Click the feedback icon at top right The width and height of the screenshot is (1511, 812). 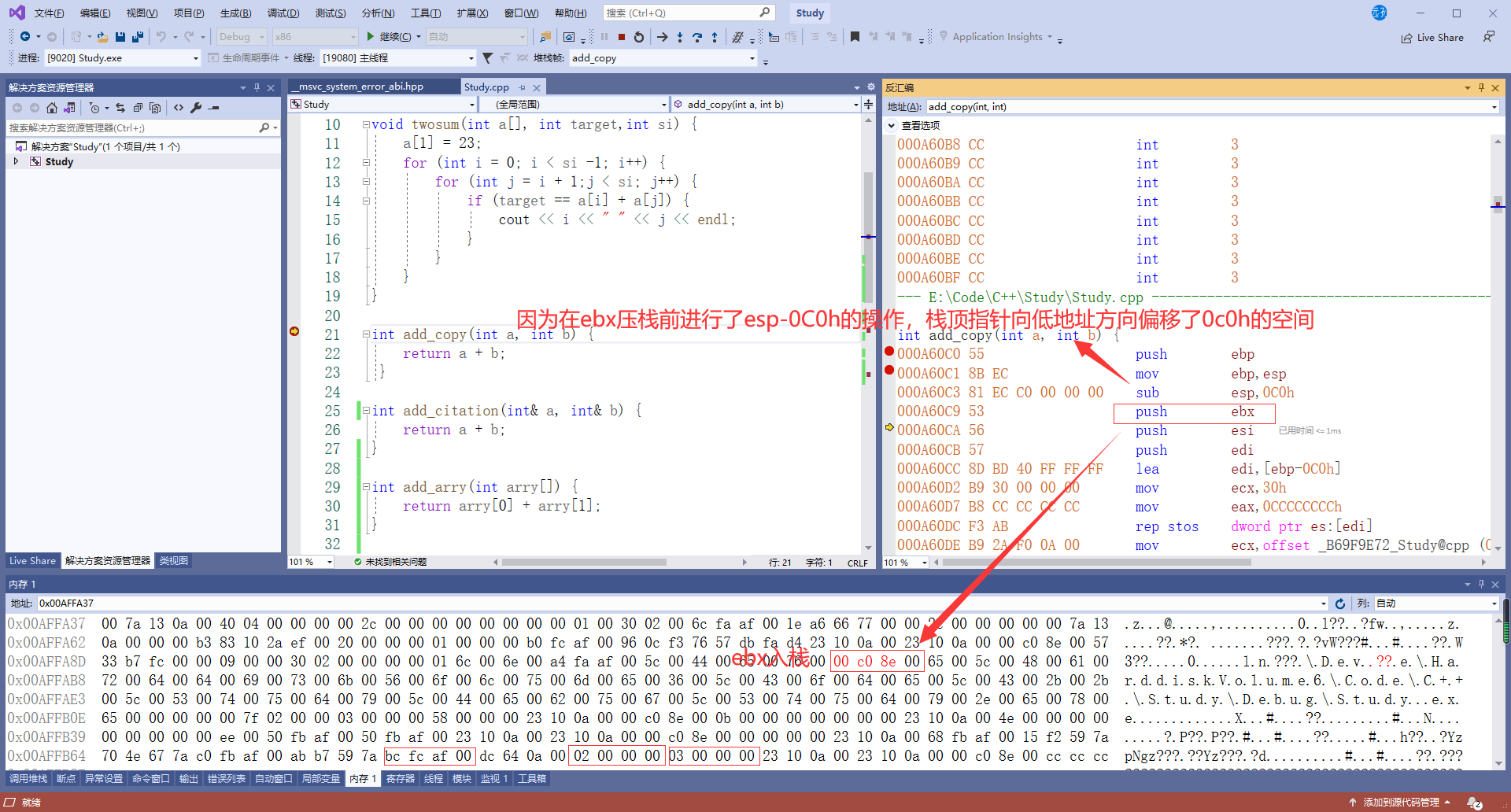coord(1489,37)
